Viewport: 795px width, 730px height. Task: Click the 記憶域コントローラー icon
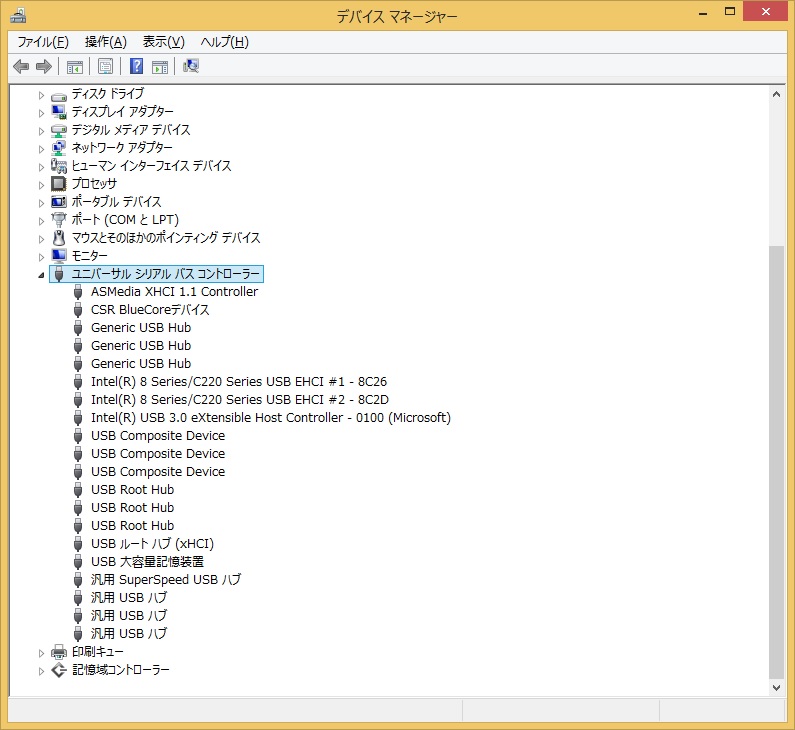click(59, 670)
